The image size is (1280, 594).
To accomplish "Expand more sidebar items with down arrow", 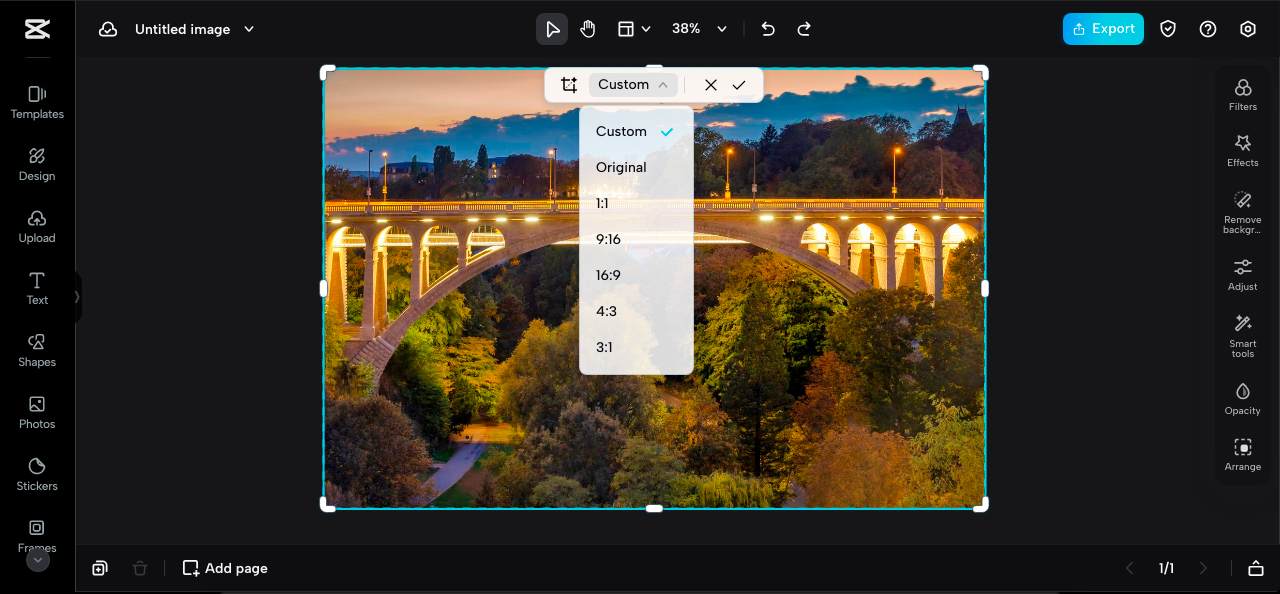I will point(37,561).
